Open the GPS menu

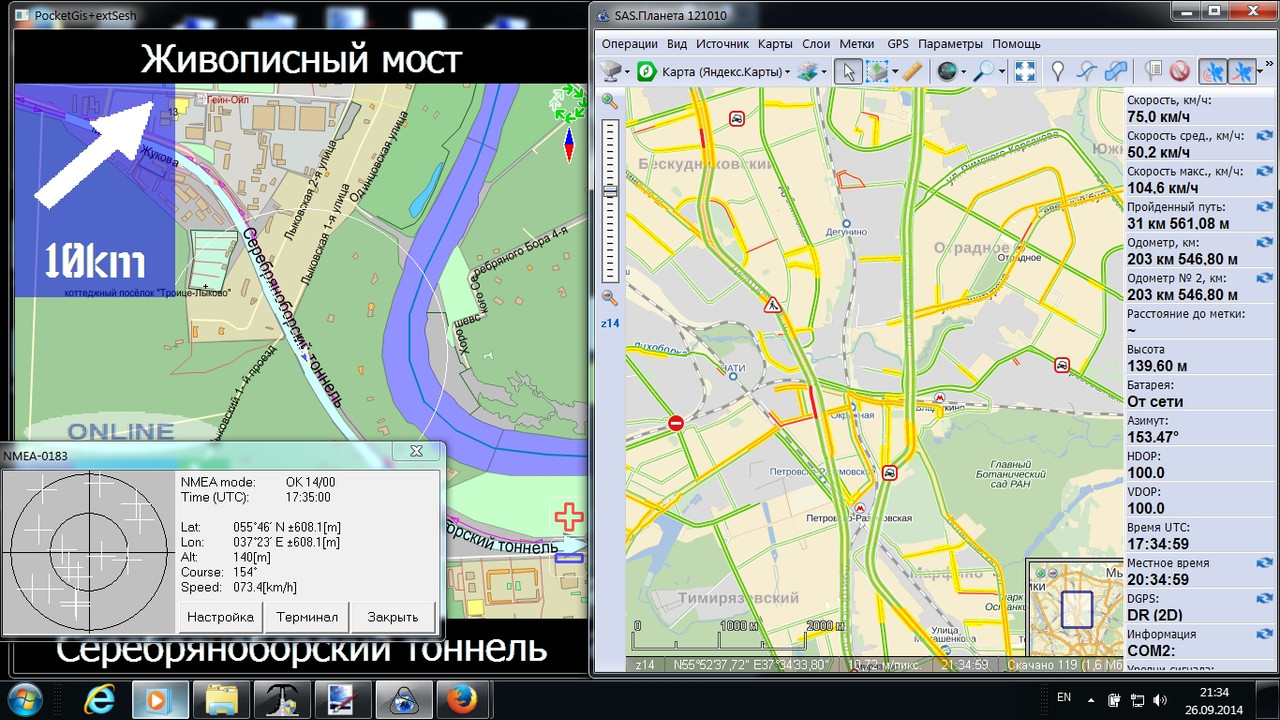(898, 44)
